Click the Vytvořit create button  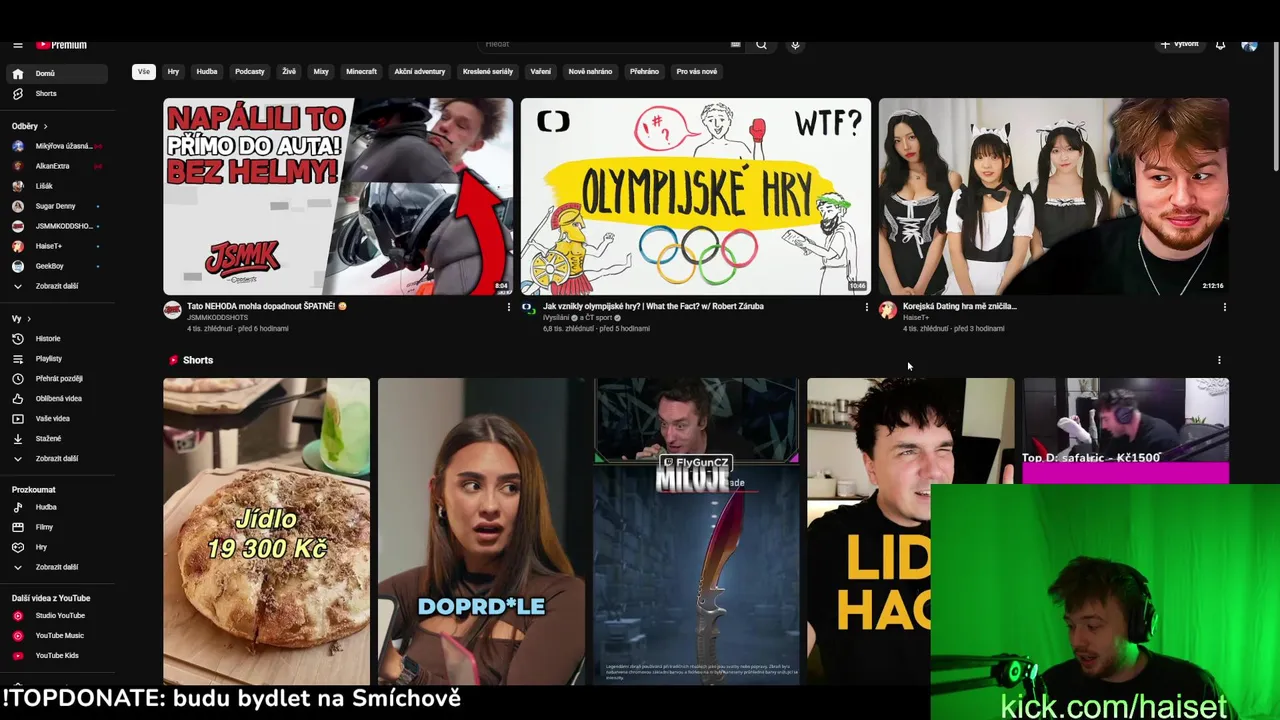(1180, 45)
